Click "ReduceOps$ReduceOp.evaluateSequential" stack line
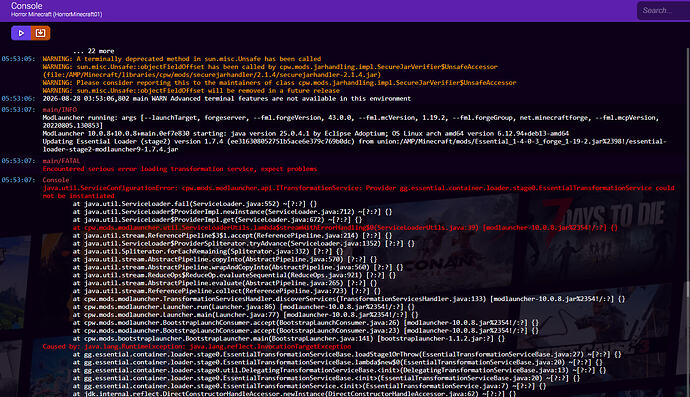 coord(234,275)
